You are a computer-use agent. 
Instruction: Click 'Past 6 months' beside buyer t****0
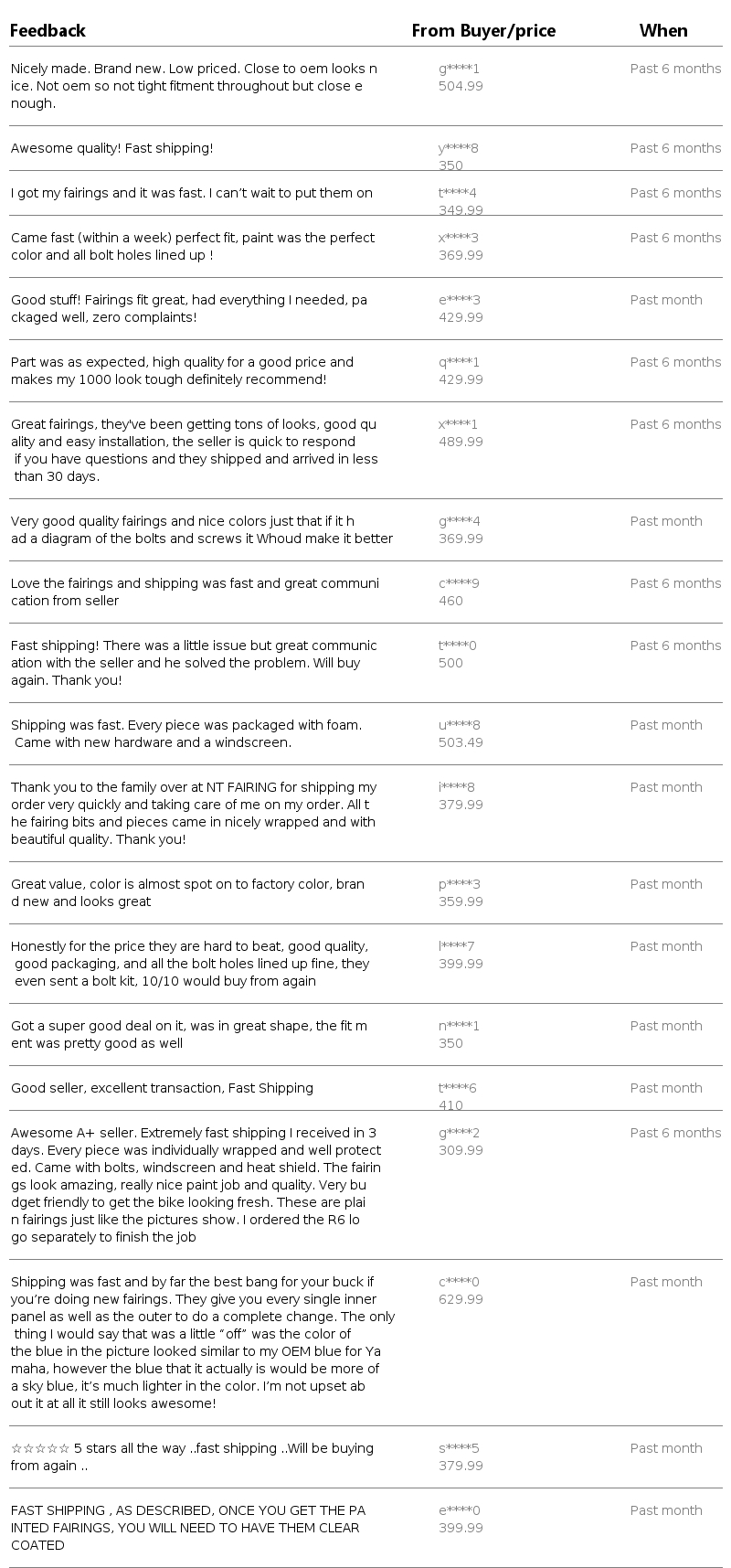click(x=675, y=645)
